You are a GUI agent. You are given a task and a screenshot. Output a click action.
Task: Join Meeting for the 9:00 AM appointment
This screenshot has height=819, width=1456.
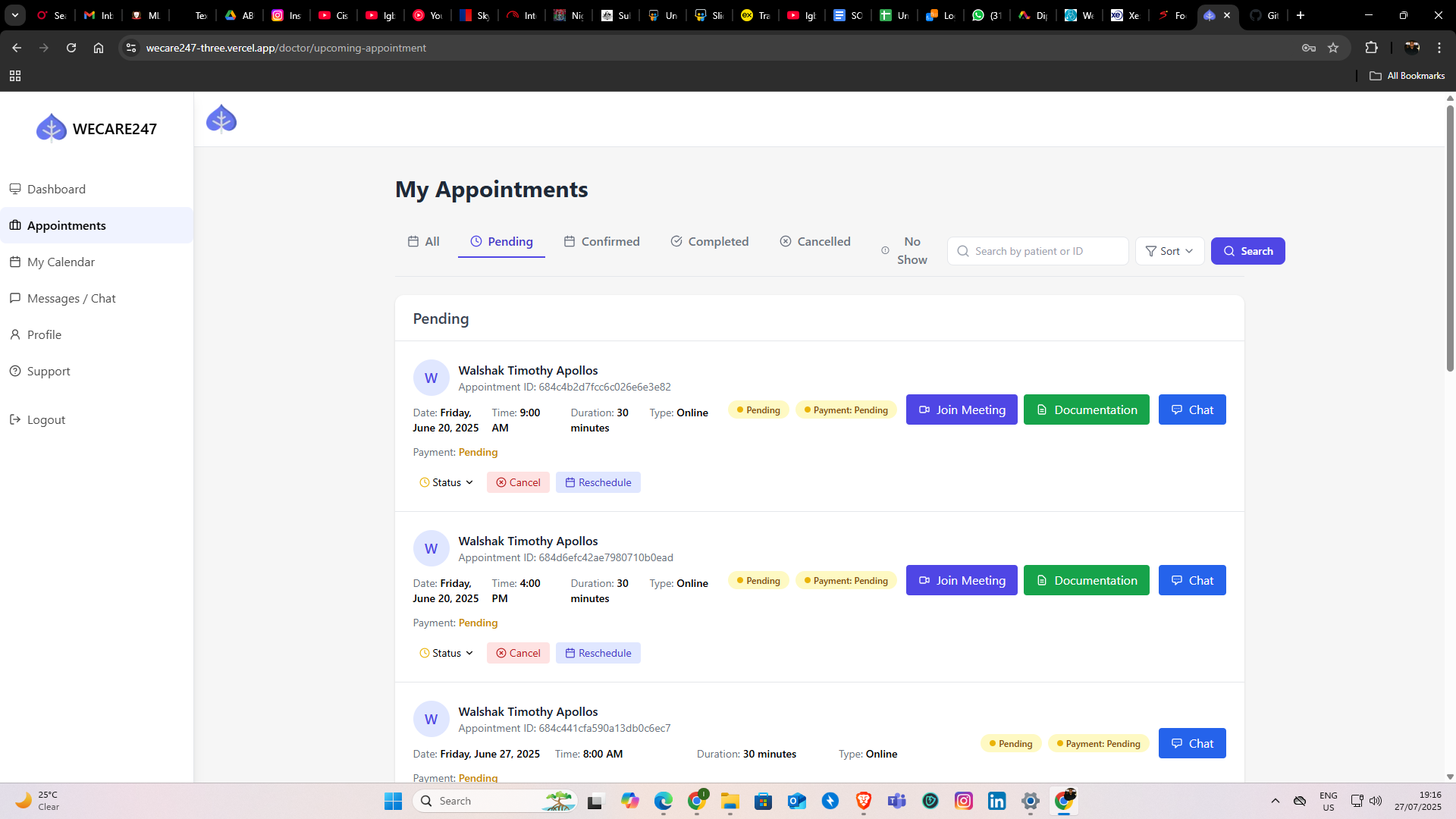[961, 409]
